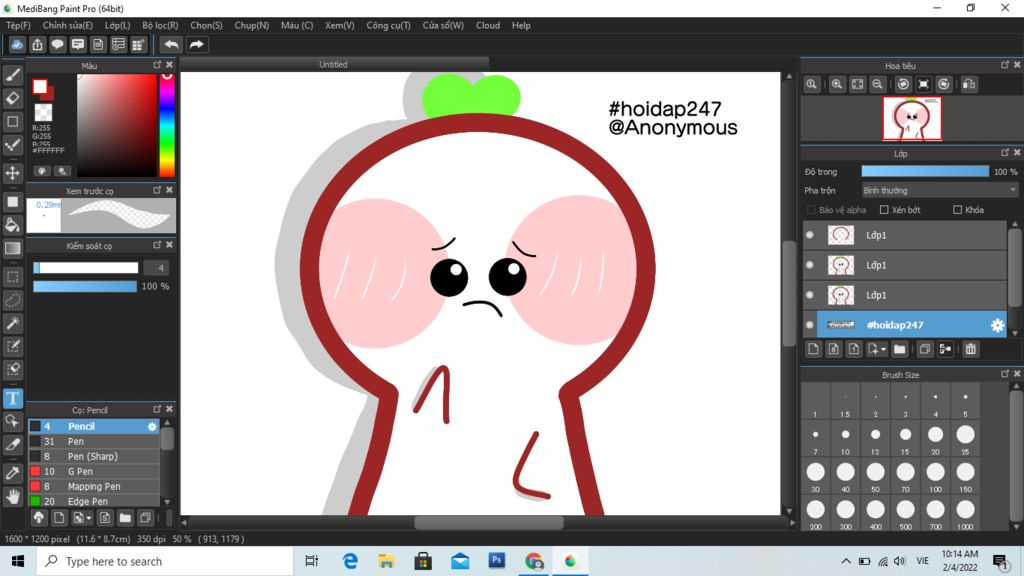Viewport: 1024px width, 576px height.
Task: Select the Magic Wand tool
Action: 12,323
